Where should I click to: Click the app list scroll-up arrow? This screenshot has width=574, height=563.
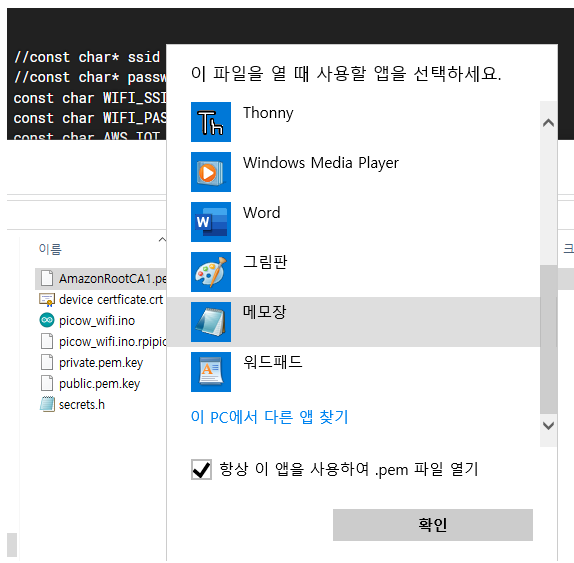548,123
